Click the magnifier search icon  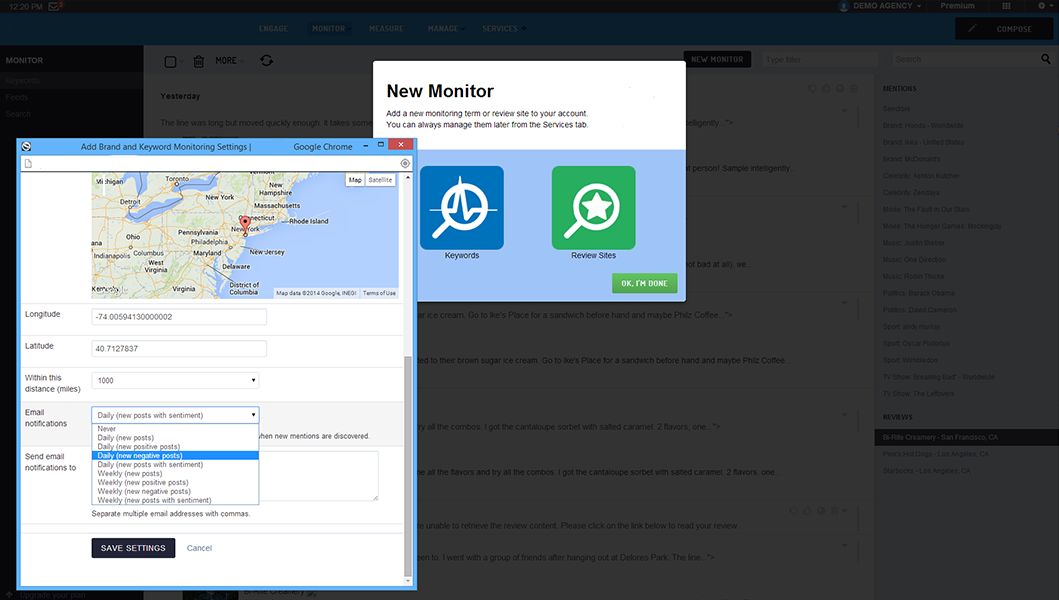[x=1046, y=60]
